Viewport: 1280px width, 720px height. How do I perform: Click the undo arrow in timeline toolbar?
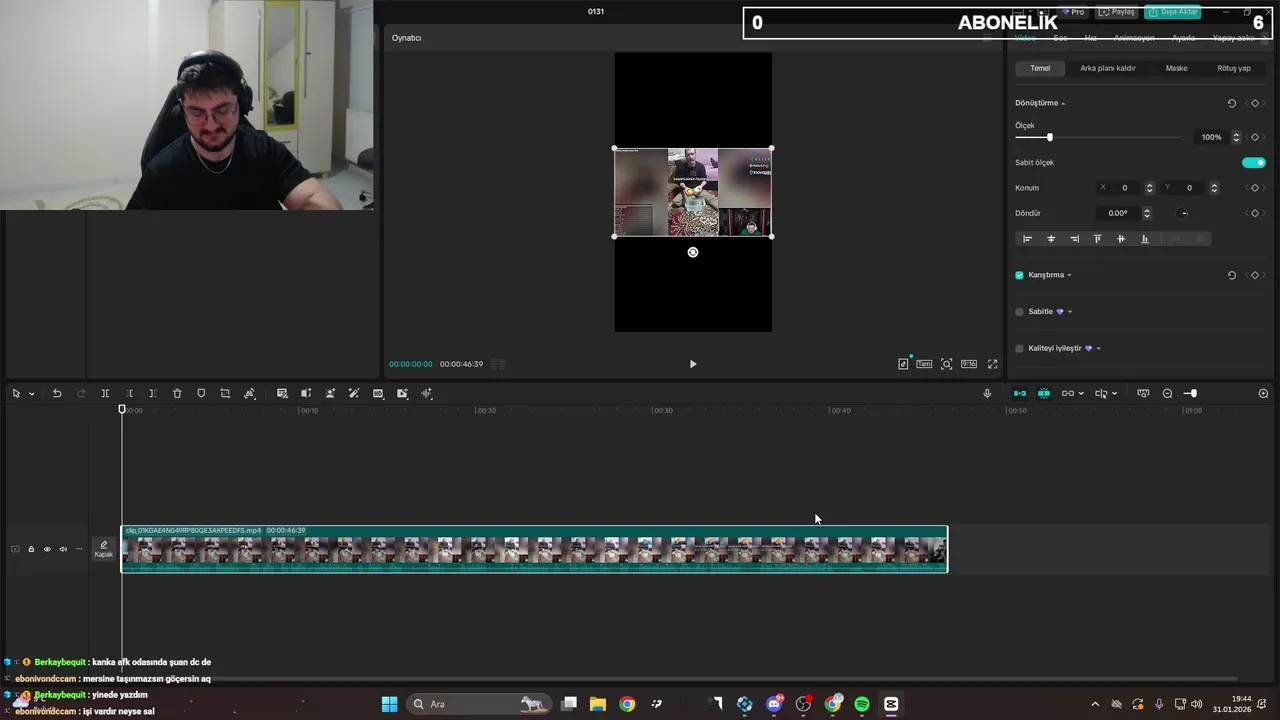point(57,394)
